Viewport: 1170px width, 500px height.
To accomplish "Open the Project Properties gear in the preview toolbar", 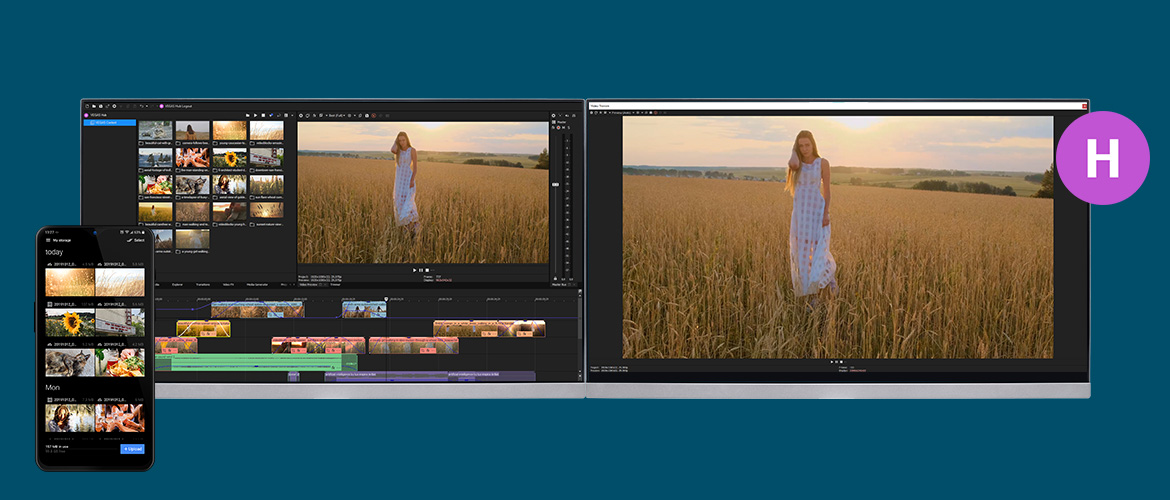I will tap(301, 115).
